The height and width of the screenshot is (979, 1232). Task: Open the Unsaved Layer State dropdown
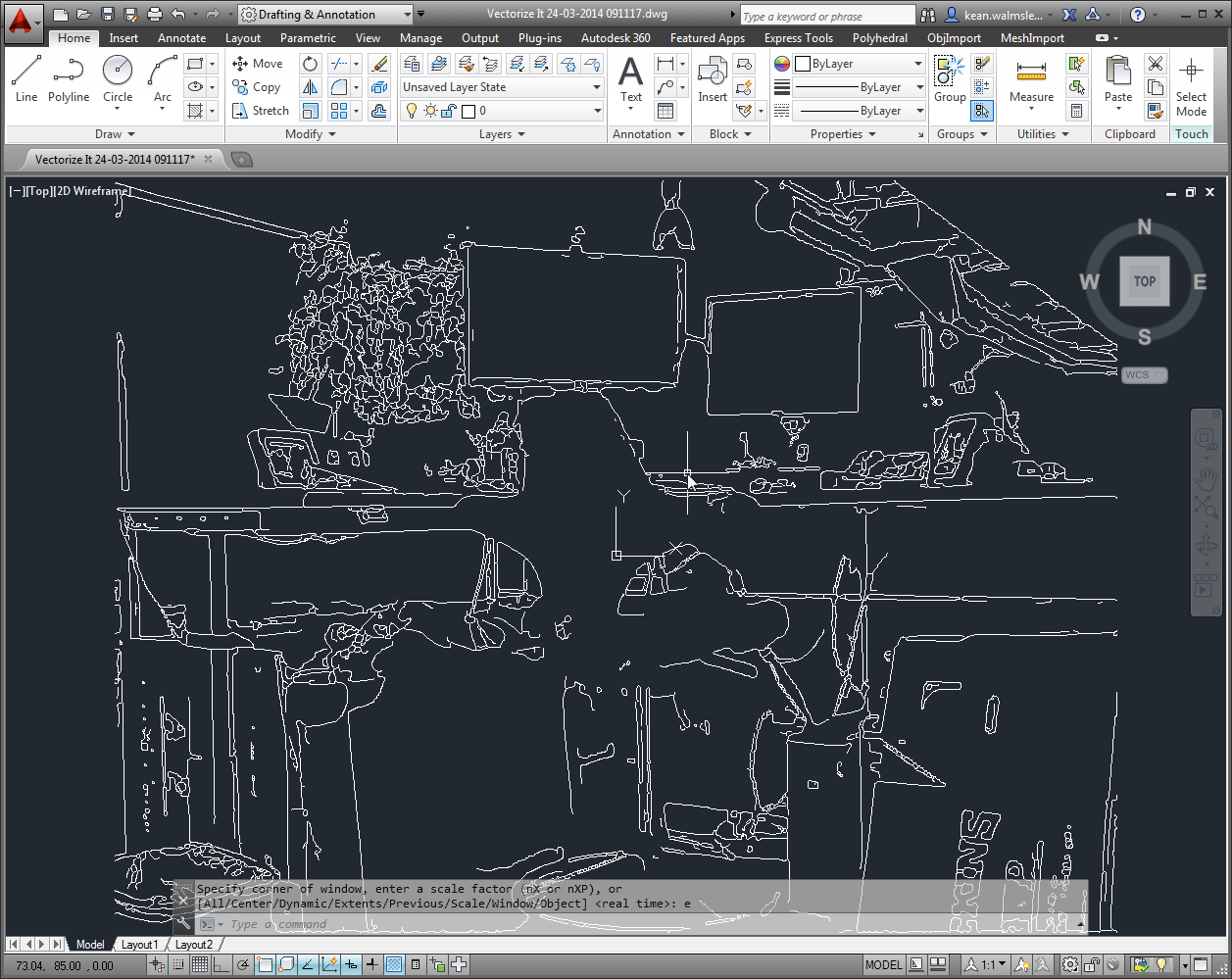coord(502,87)
